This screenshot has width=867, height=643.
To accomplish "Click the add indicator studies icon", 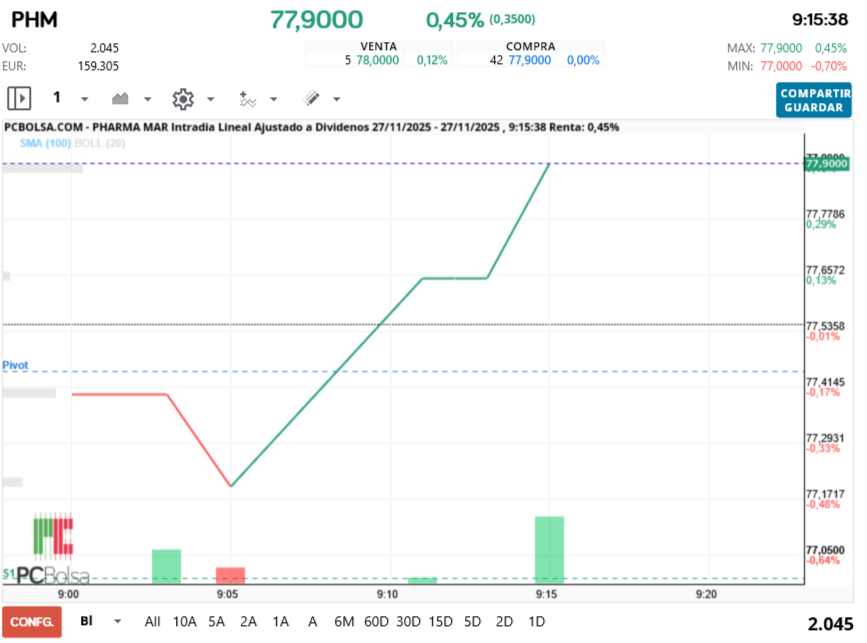I will [x=247, y=98].
